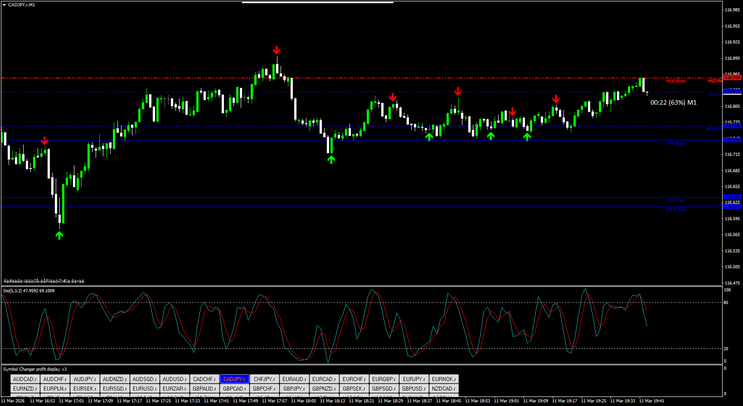This screenshot has height=406, width=743.
Task: Change symbol to EURAUD.r
Action: point(294,379)
